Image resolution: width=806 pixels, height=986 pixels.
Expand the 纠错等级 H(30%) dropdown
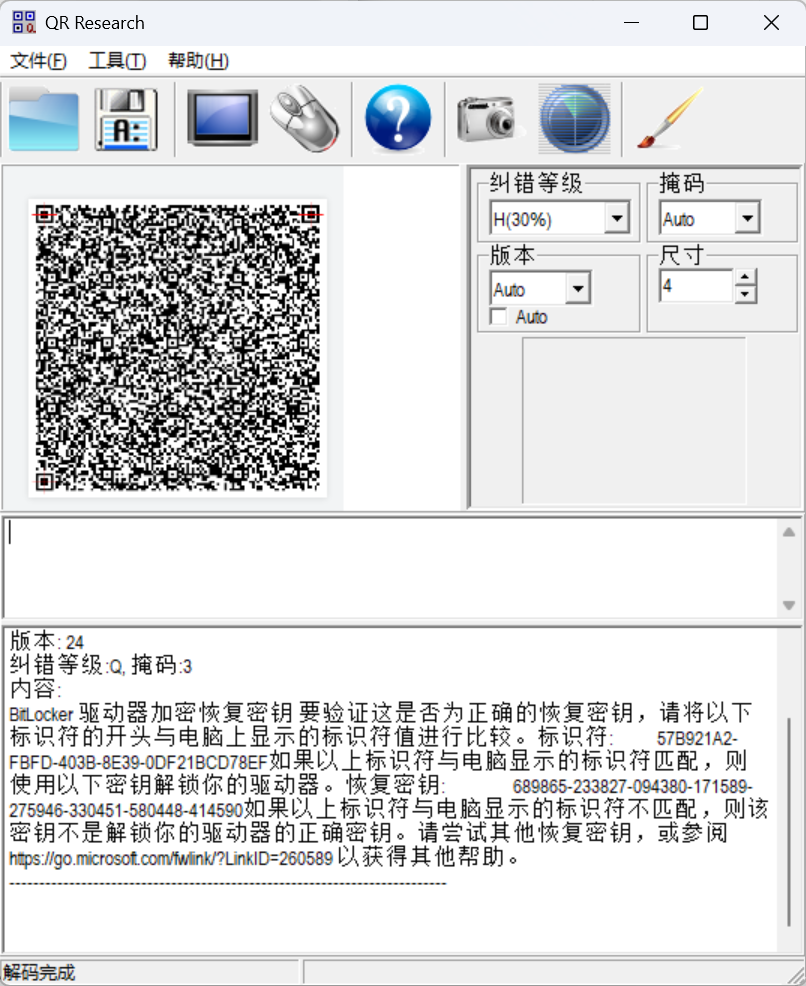[x=617, y=218]
